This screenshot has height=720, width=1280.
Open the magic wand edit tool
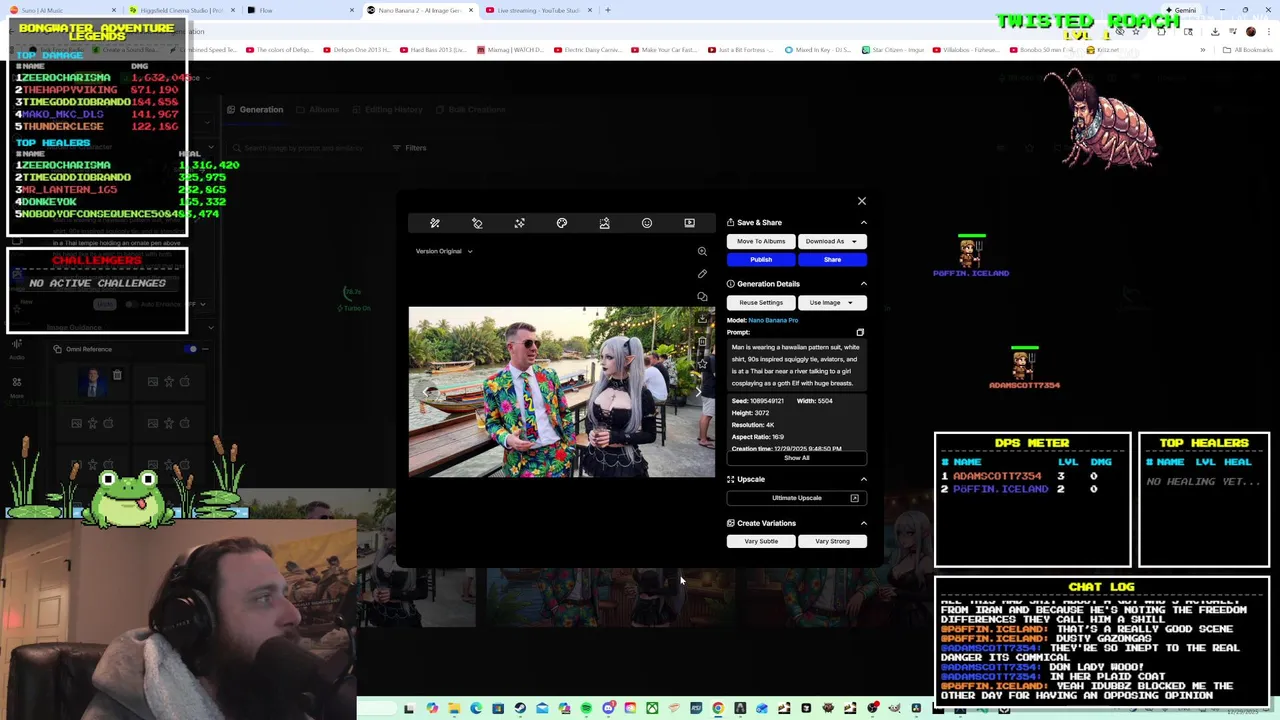pos(435,223)
